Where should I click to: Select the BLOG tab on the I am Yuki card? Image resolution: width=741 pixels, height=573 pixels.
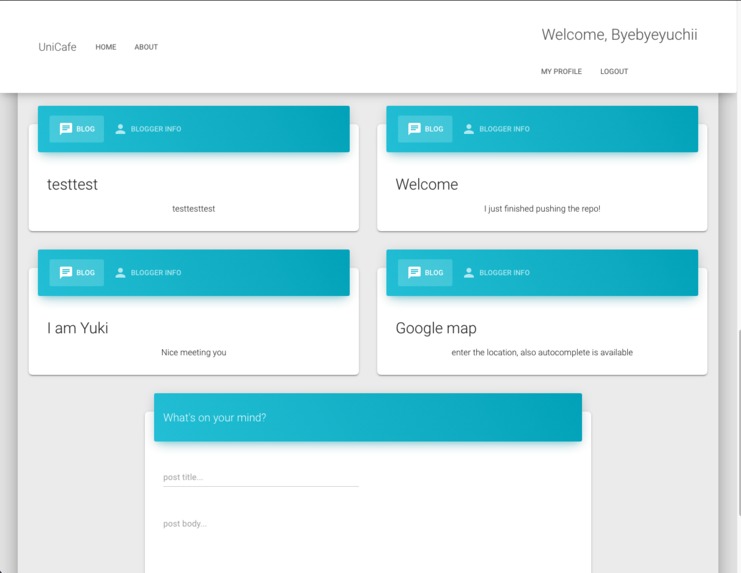click(77, 273)
